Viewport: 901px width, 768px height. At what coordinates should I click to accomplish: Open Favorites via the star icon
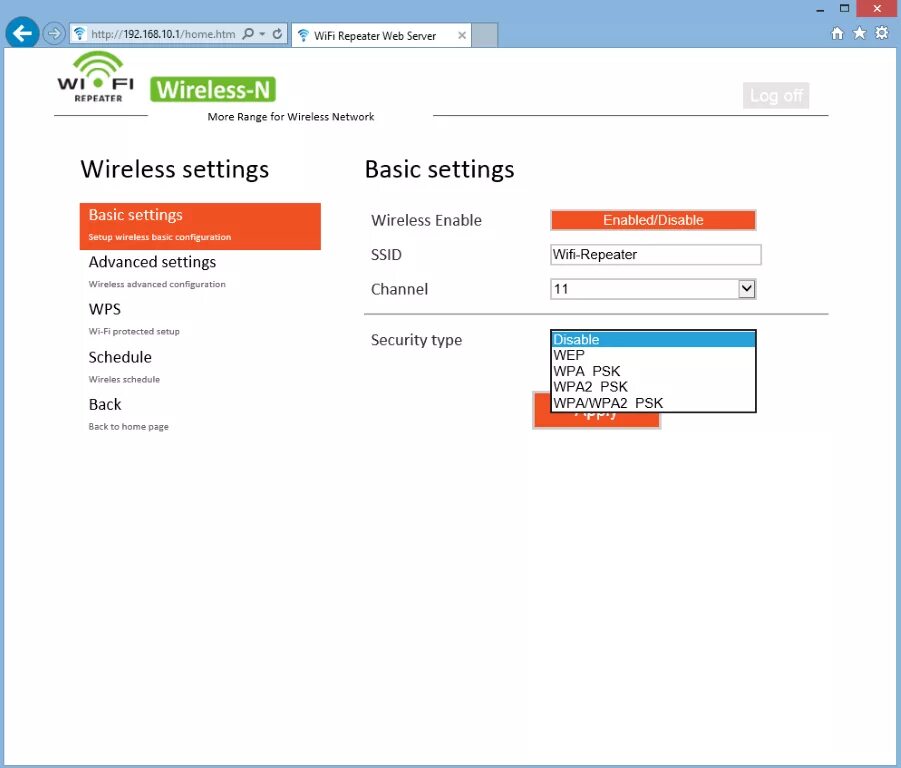[x=859, y=33]
